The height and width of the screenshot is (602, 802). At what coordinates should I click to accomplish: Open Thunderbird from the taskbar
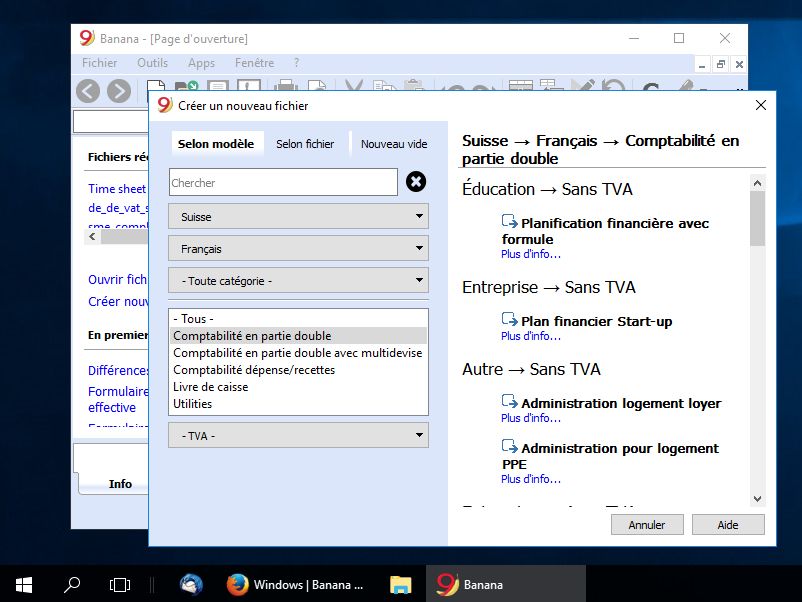pyautogui.click(x=191, y=585)
